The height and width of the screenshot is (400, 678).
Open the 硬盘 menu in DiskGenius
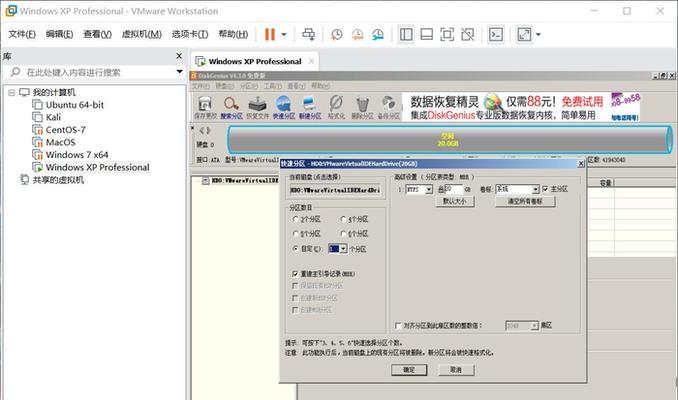(224, 86)
